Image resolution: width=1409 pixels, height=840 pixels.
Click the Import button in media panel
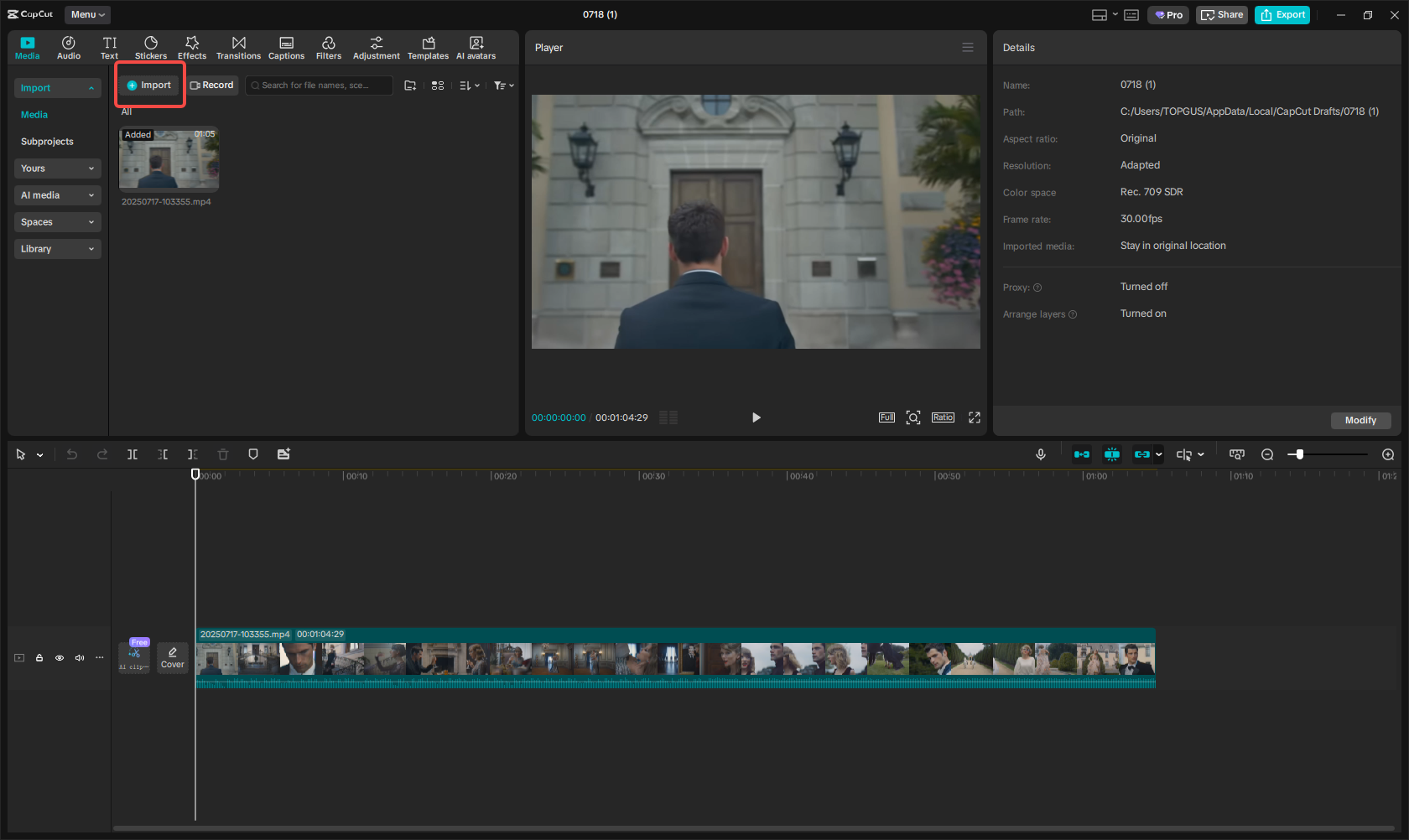(149, 86)
